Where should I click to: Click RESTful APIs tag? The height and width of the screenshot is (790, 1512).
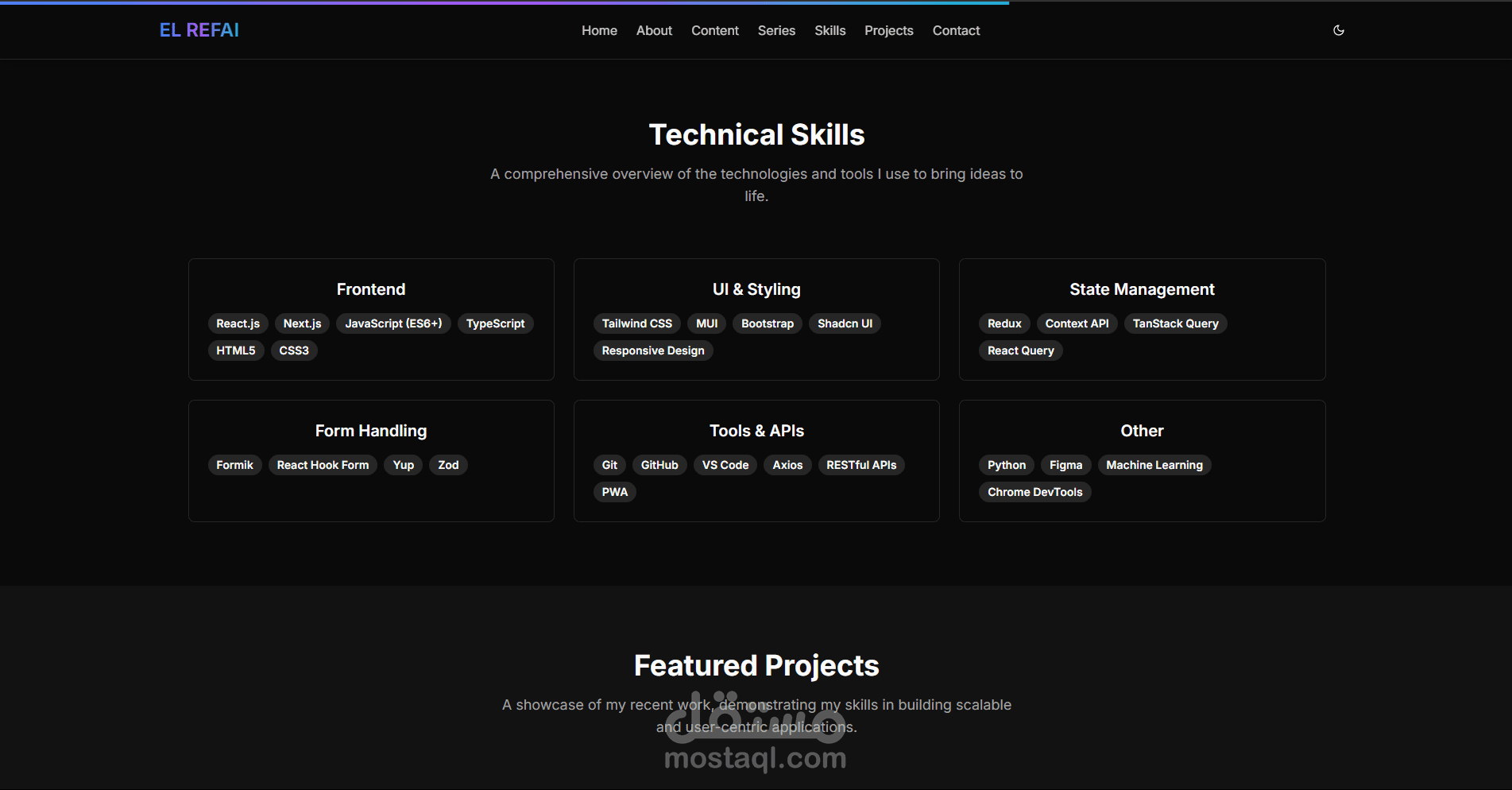tap(861, 465)
